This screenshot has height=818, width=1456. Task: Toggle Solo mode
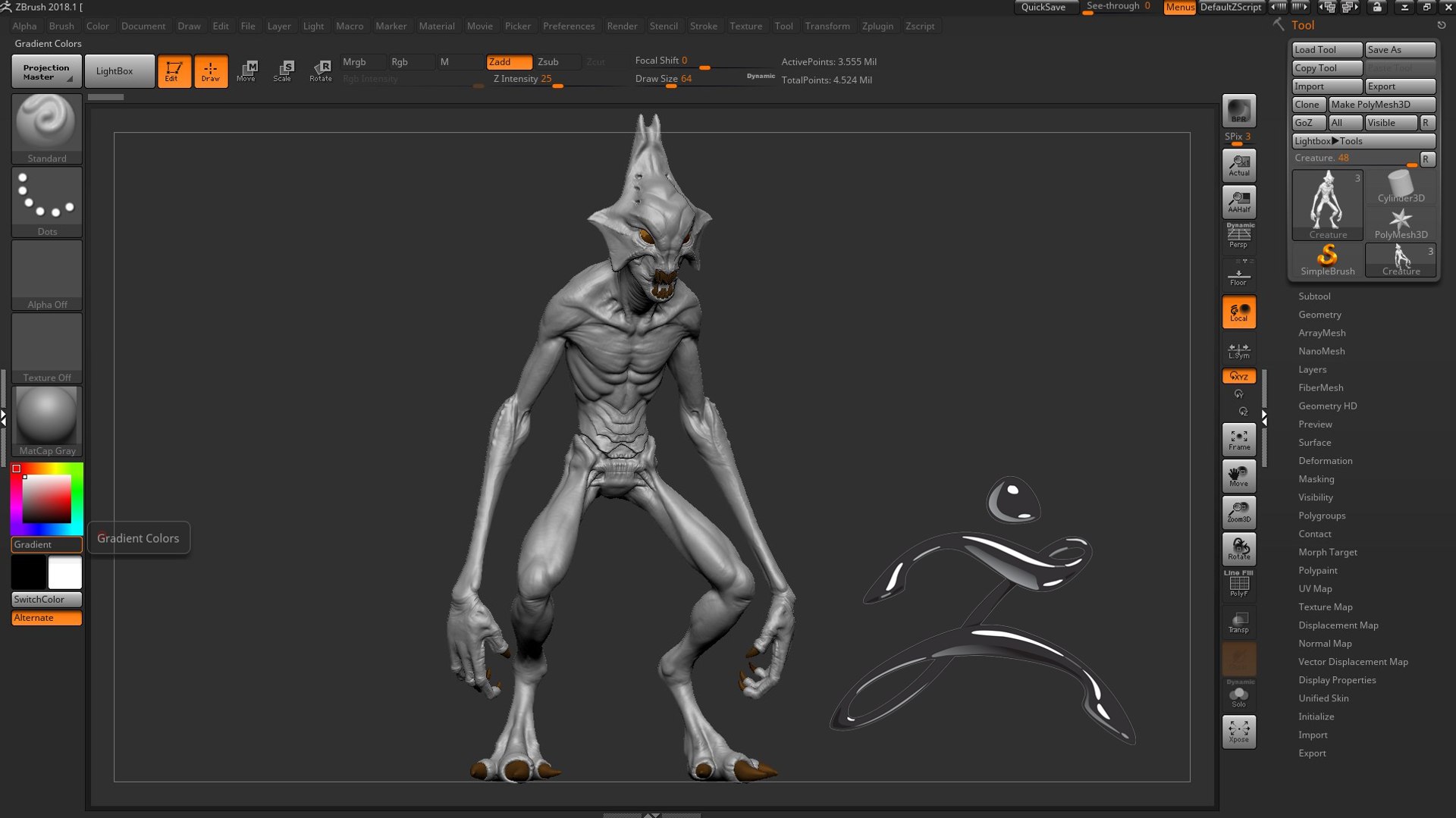(x=1239, y=695)
